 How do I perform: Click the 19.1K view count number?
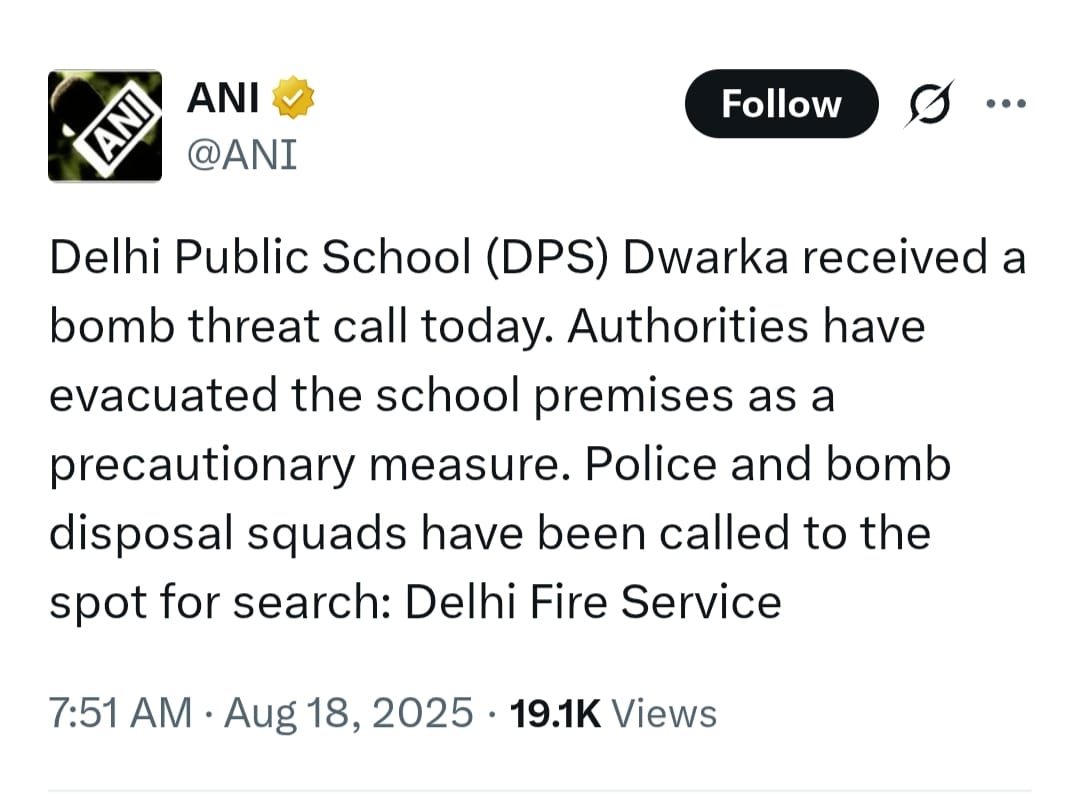coord(555,713)
